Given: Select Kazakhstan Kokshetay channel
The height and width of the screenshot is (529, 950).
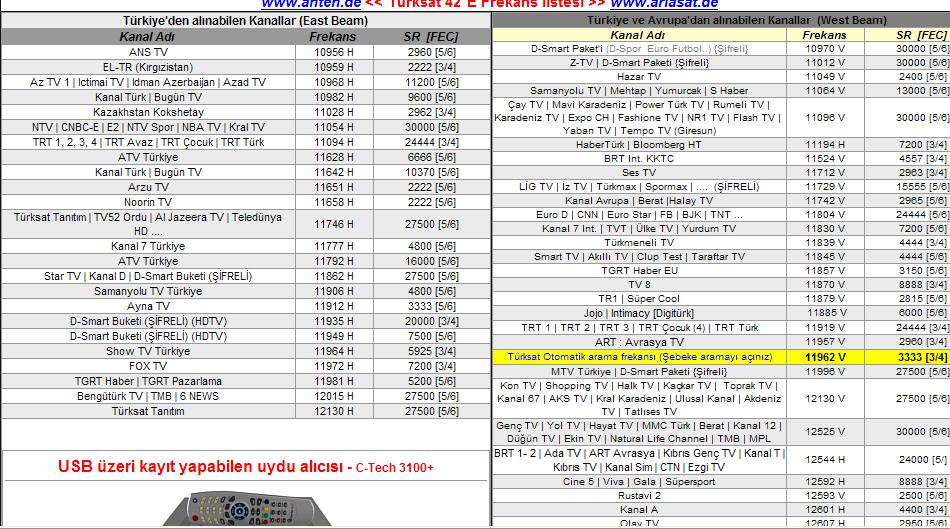Looking at the screenshot, I should pos(148,112).
